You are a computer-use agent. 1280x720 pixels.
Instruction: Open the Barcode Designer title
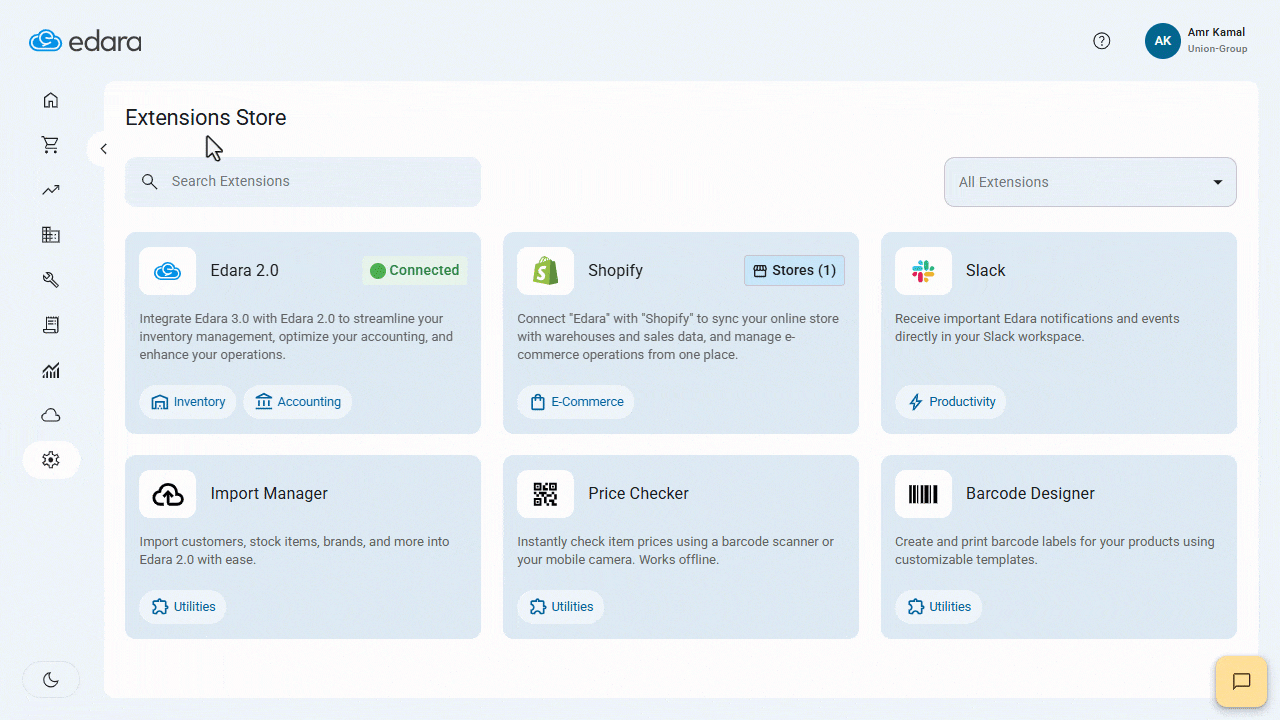[x=1030, y=494]
